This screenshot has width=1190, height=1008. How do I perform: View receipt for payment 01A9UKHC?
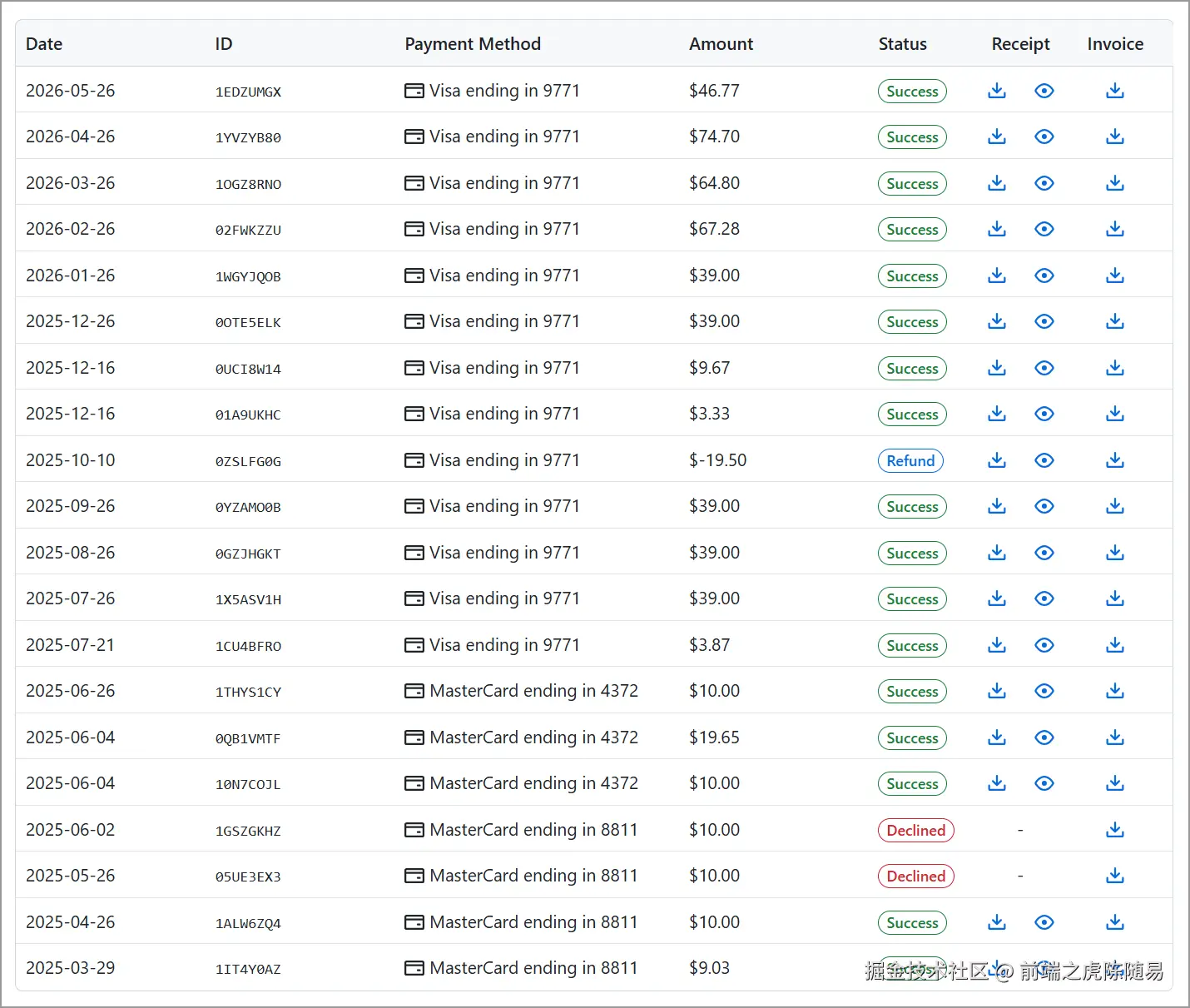click(1044, 414)
